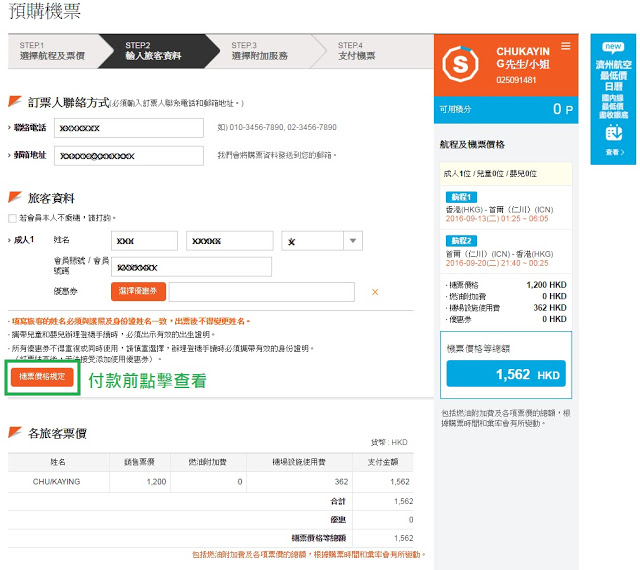Click the orange S member logo

[461, 64]
